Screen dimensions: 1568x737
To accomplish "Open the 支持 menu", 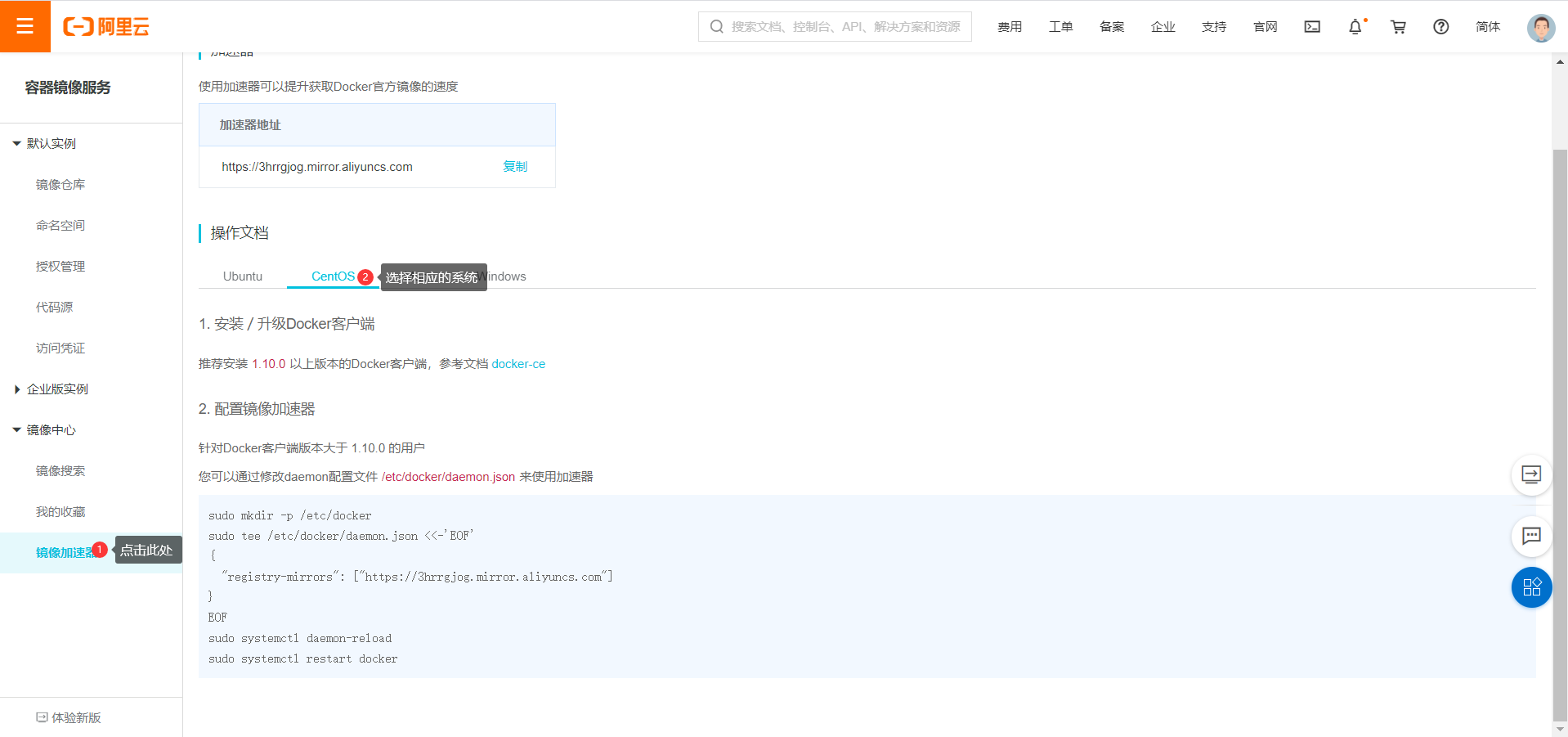I will 1214,27.
